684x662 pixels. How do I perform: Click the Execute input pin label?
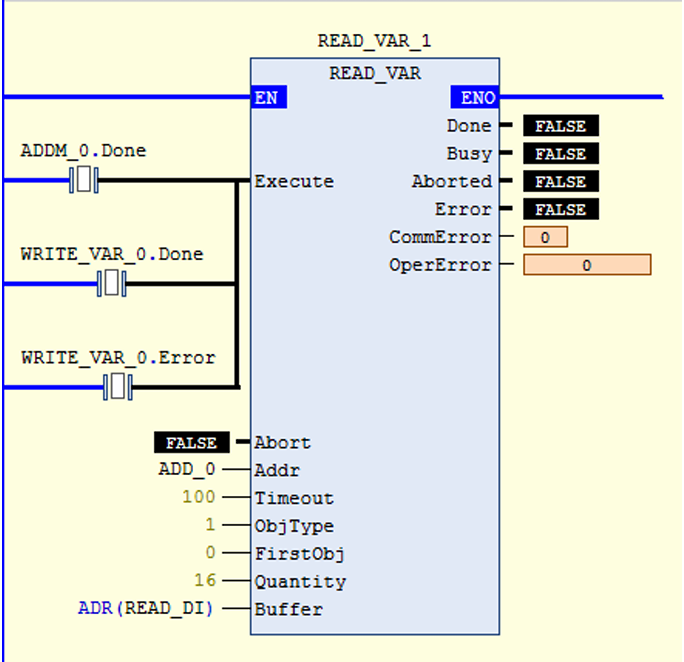(294, 182)
